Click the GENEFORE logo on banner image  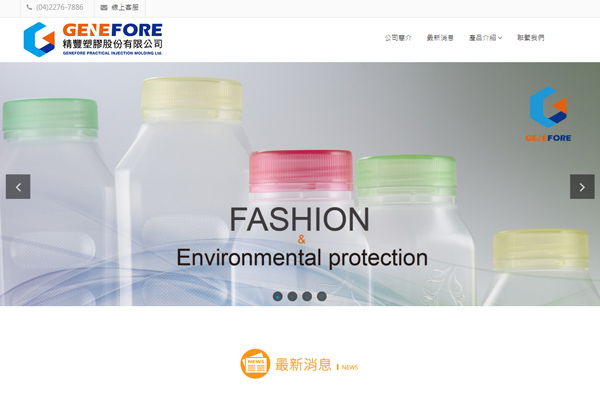pos(548,114)
